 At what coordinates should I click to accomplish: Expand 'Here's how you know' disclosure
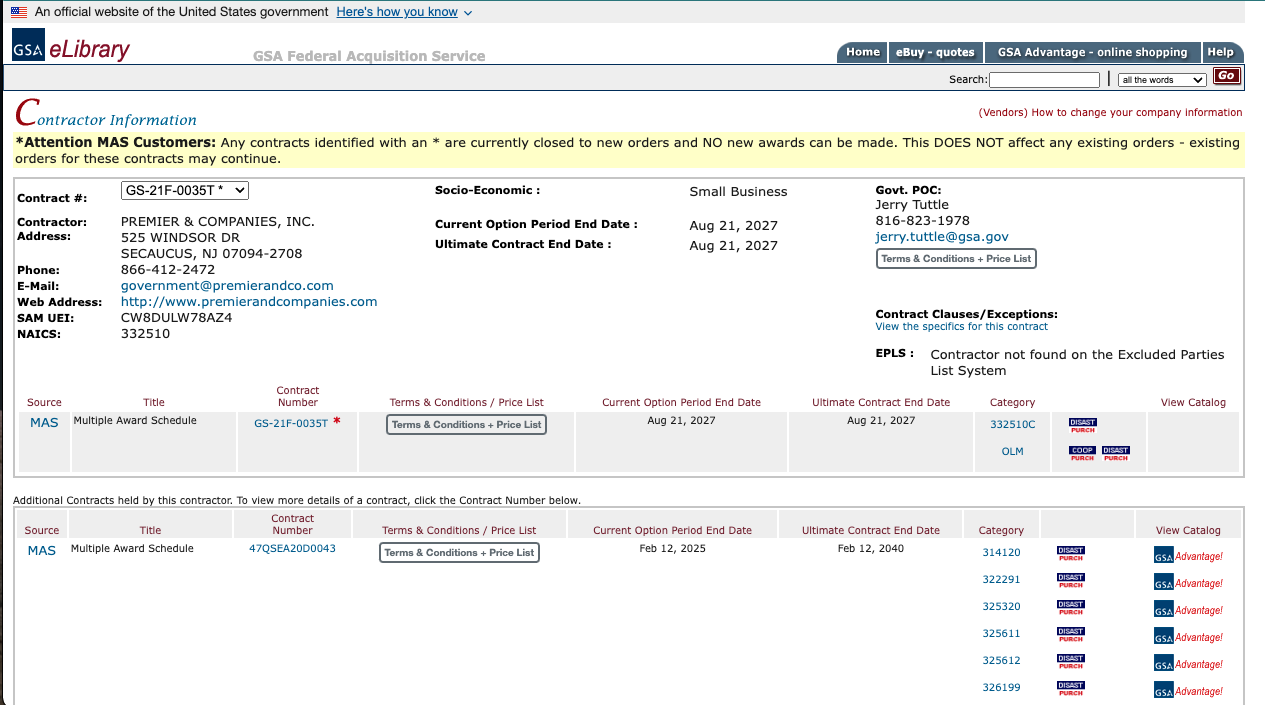(404, 12)
